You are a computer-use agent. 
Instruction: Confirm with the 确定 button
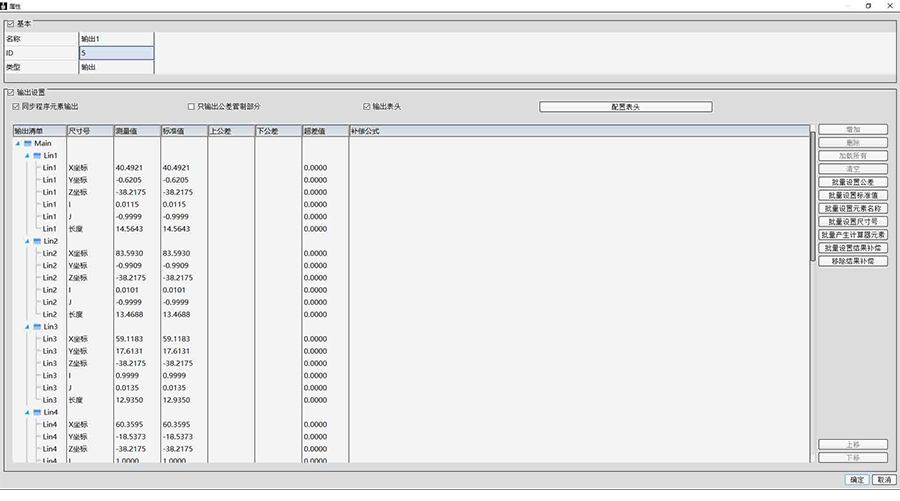tap(857, 480)
